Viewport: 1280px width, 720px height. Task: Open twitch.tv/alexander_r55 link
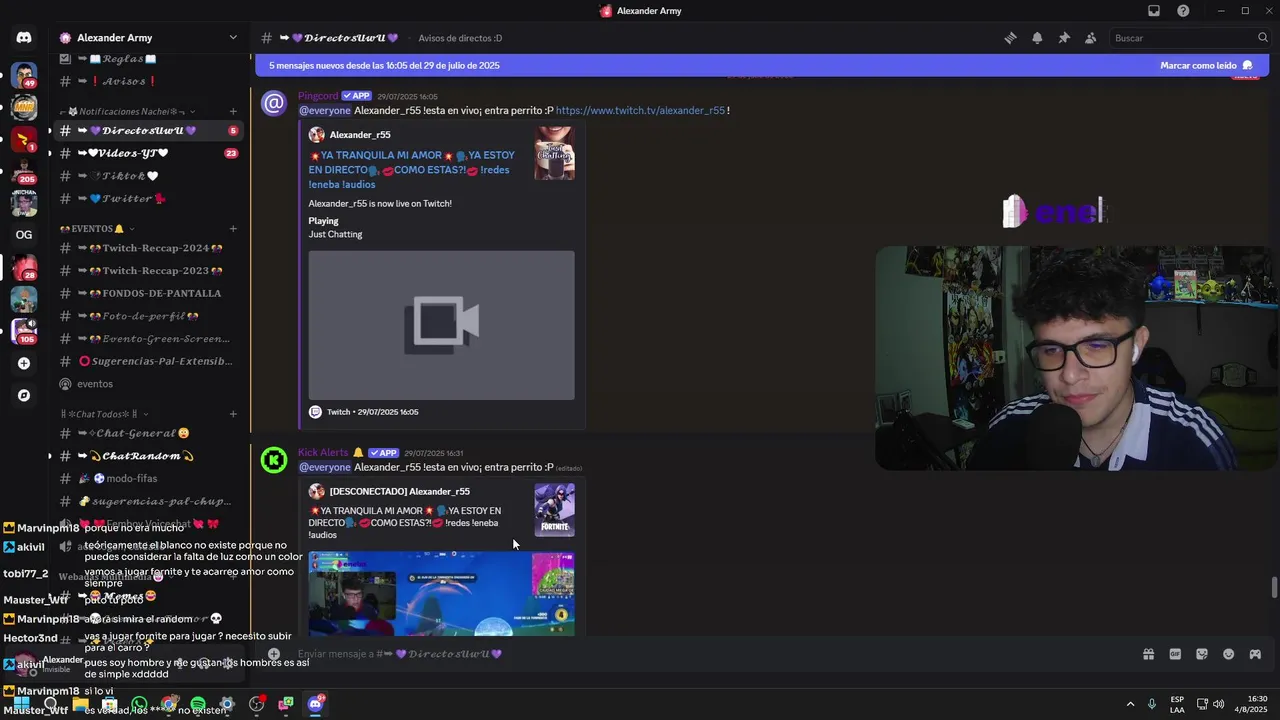[x=640, y=111]
